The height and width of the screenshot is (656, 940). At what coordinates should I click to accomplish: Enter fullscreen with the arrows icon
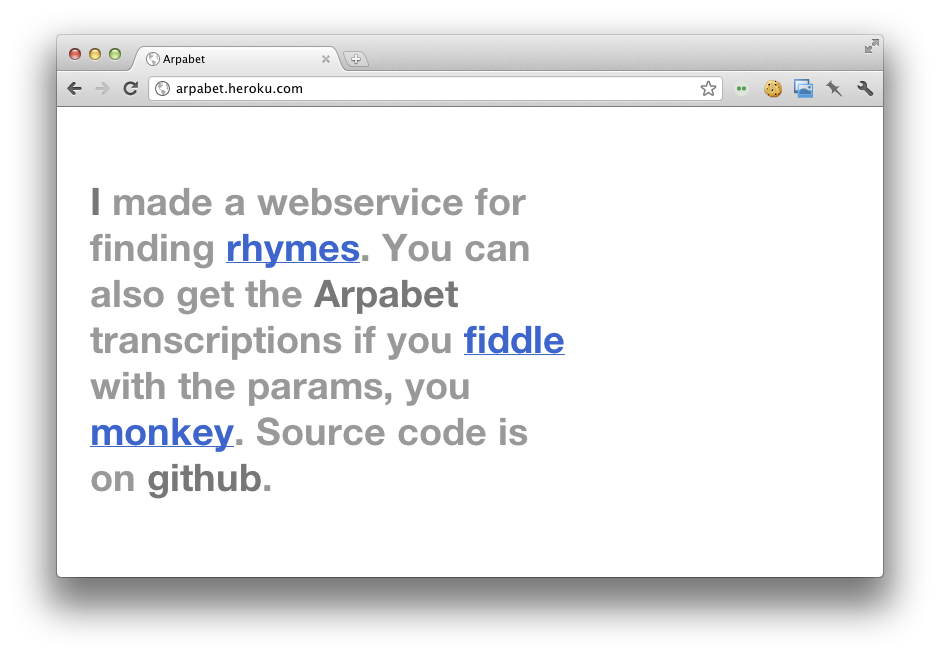coord(872,46)
